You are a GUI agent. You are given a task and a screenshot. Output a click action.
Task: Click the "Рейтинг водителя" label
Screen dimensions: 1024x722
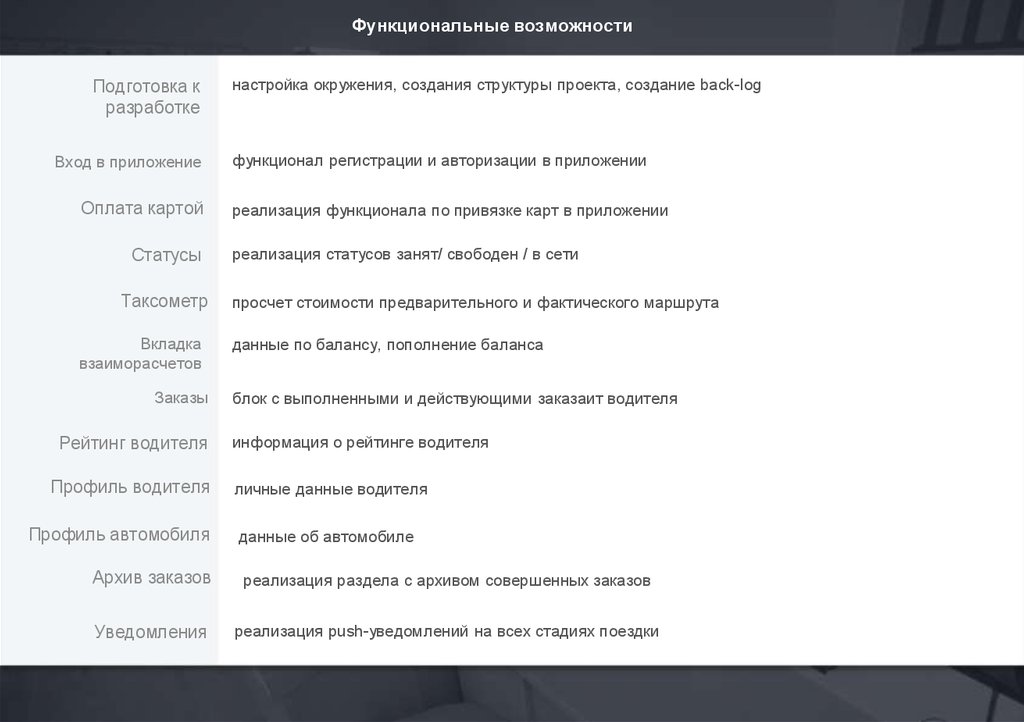(x=133, y=442)
